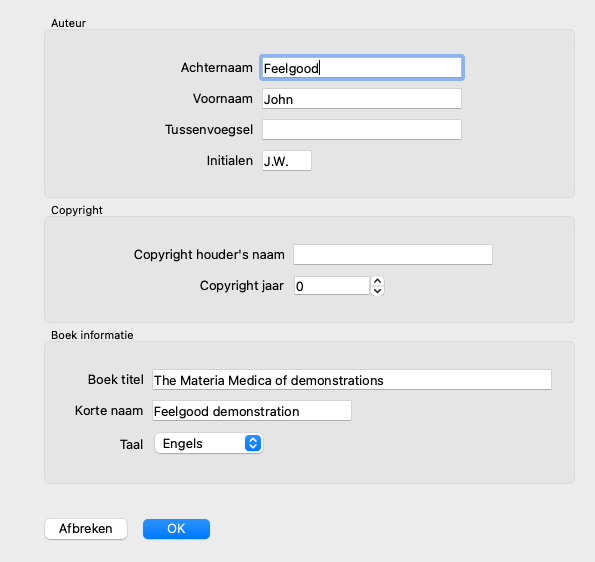Click the Initialen field showing J.W.

[286, 161]
